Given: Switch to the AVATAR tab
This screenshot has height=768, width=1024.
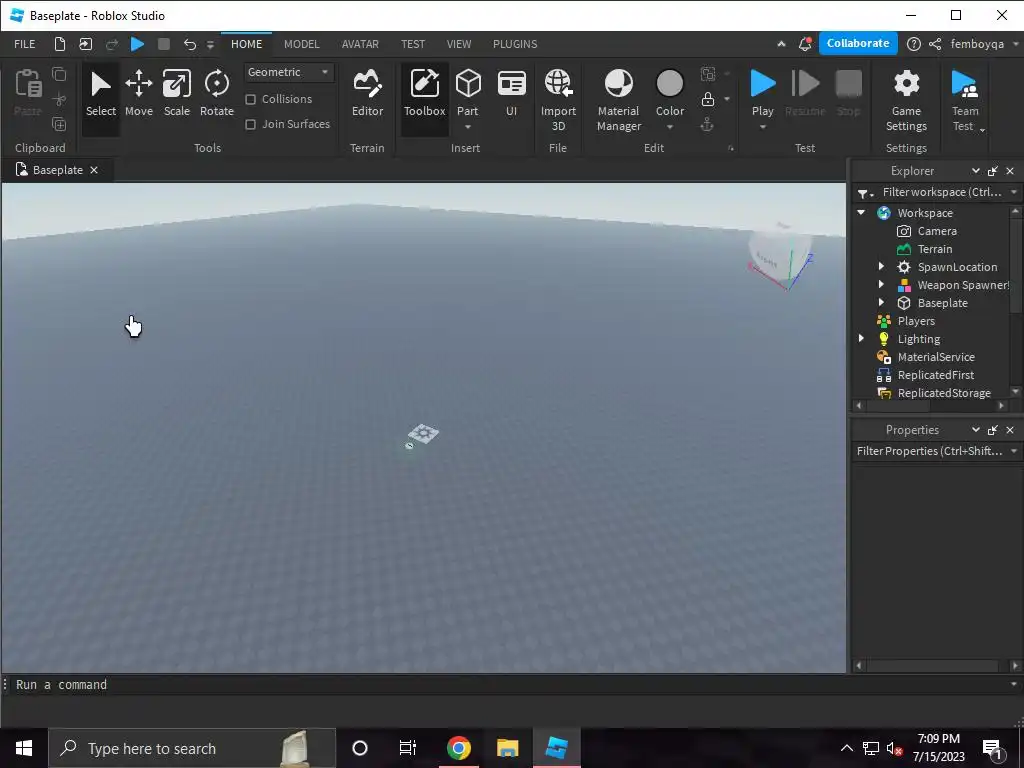Looking at the screenshot, I should (360, 44).
